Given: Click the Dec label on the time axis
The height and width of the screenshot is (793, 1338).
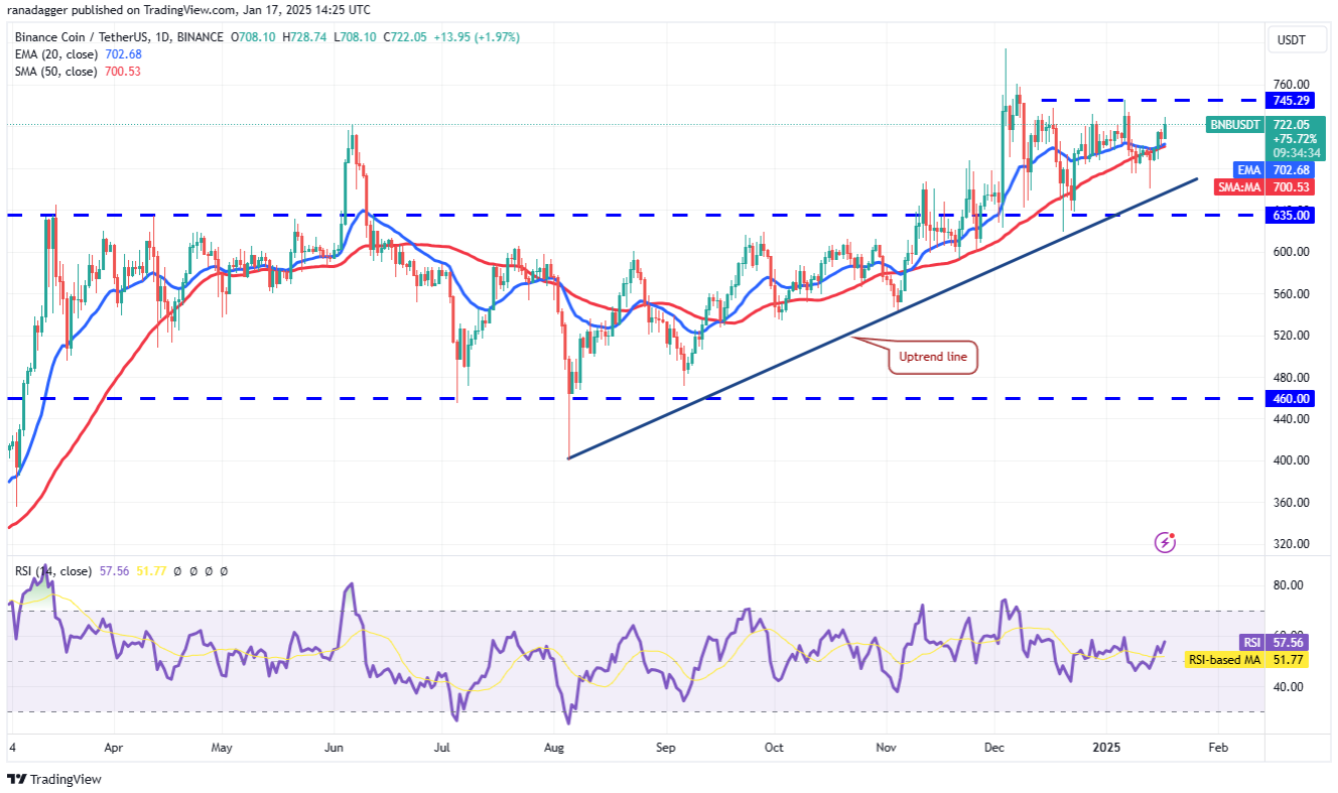Looking at the screenshot, I should pyautogui.click(x=993, y=747).
